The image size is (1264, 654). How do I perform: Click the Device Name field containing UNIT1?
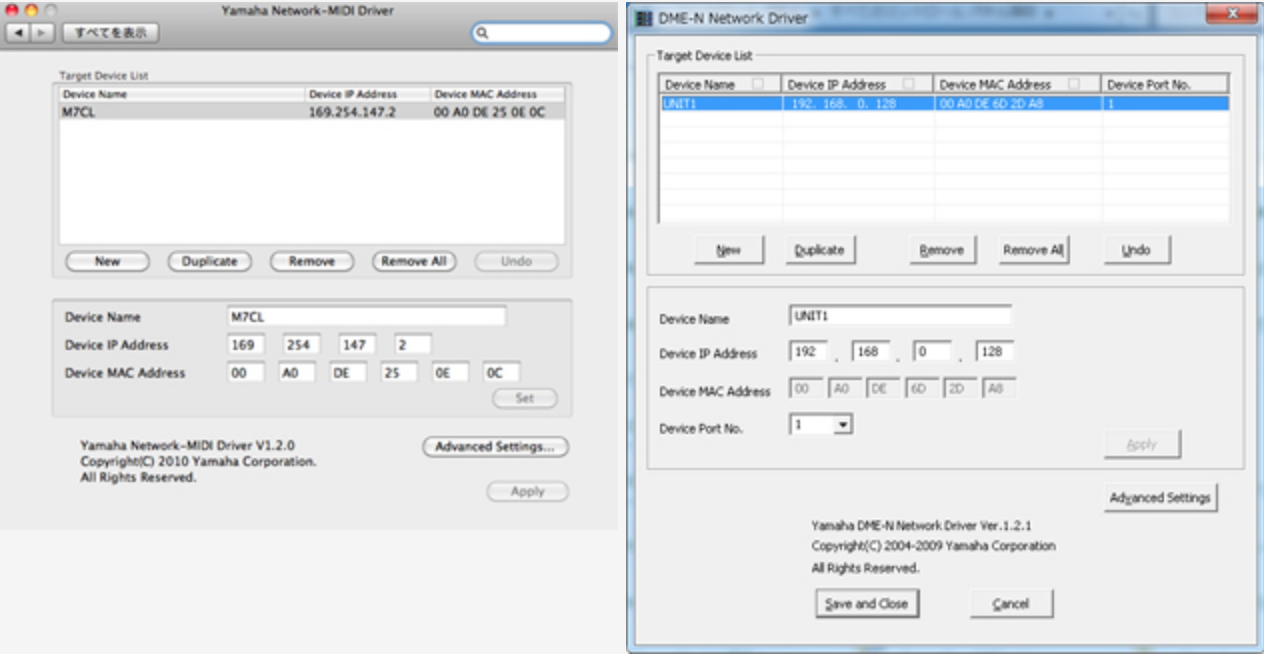(900, 316)
